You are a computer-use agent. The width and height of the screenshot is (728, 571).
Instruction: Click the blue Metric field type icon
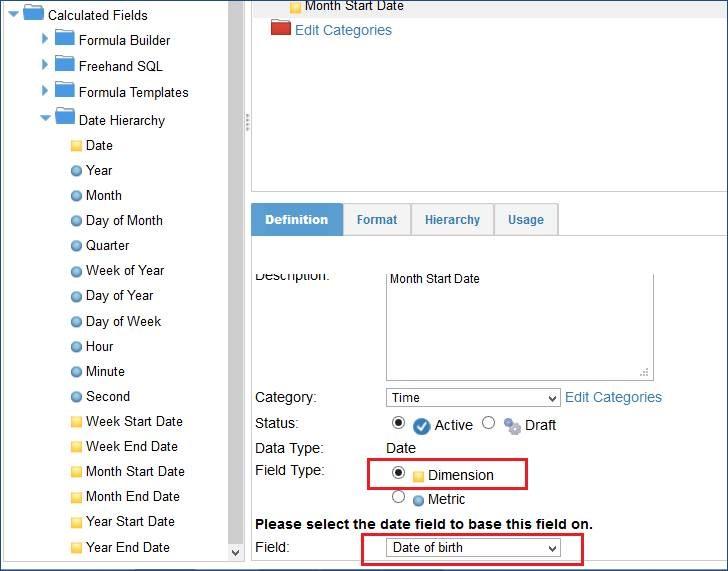(418, 500)
